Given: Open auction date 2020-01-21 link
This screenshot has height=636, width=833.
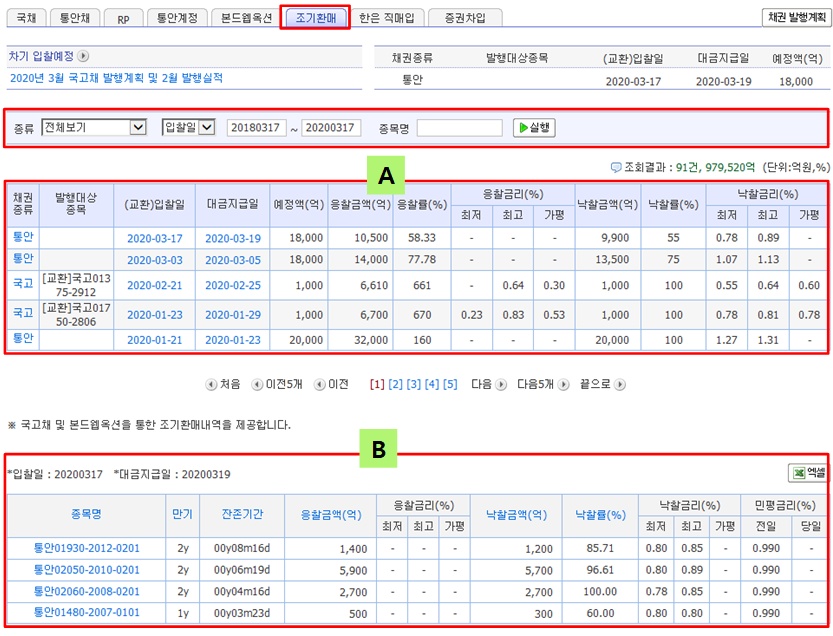Looking at the screenshot, I should 155,340.
